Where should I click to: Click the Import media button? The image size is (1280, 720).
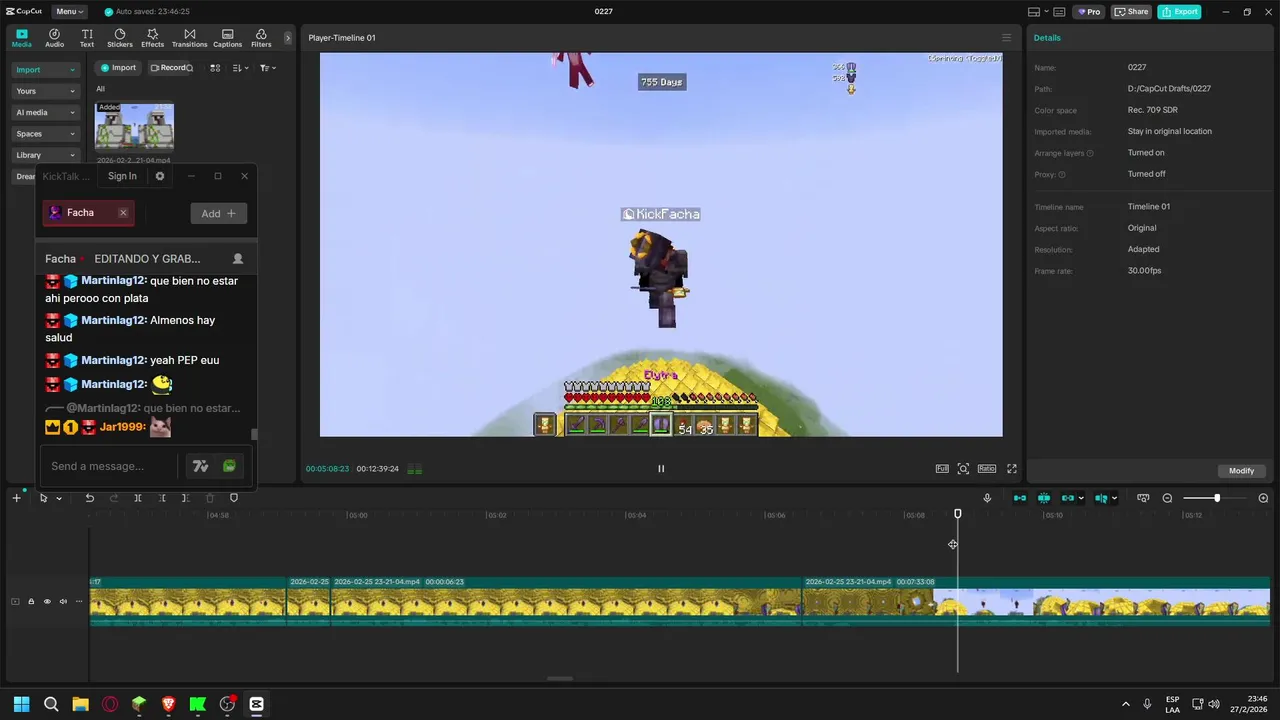[118, 68]
